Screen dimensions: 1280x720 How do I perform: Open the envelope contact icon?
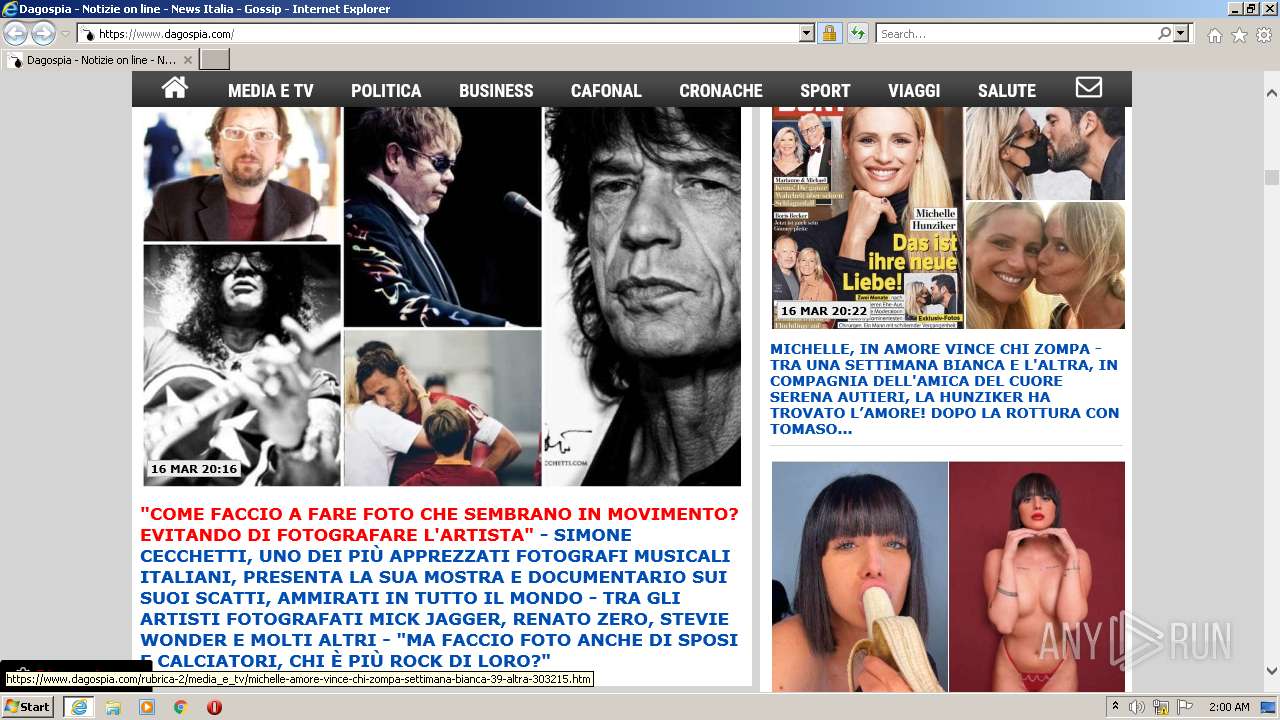pos(1089,88)
